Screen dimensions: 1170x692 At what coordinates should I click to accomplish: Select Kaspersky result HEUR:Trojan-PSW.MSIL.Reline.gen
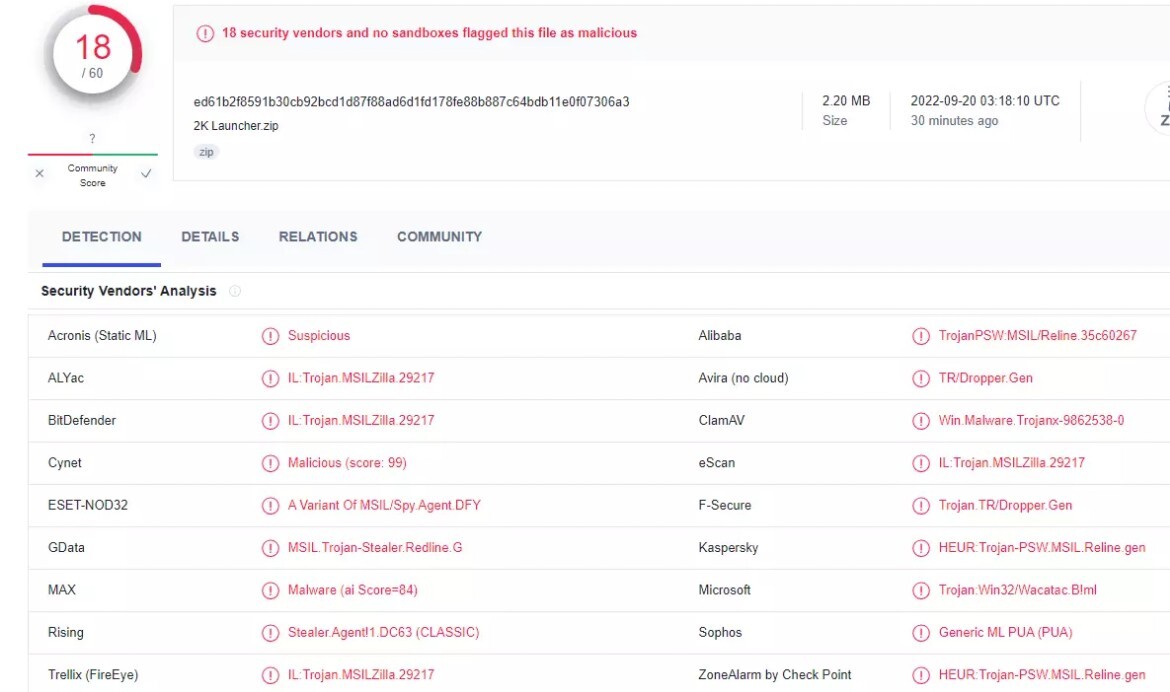[x=1042, y=547]
